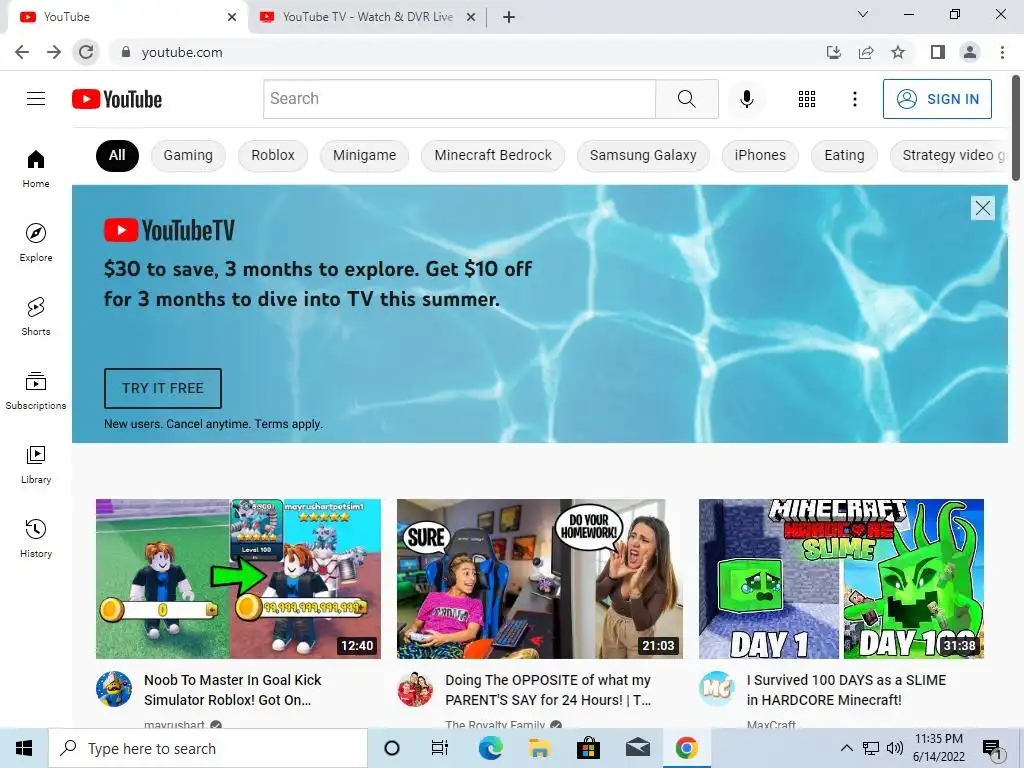Switch to YouTube TV tab

[367, 17]
